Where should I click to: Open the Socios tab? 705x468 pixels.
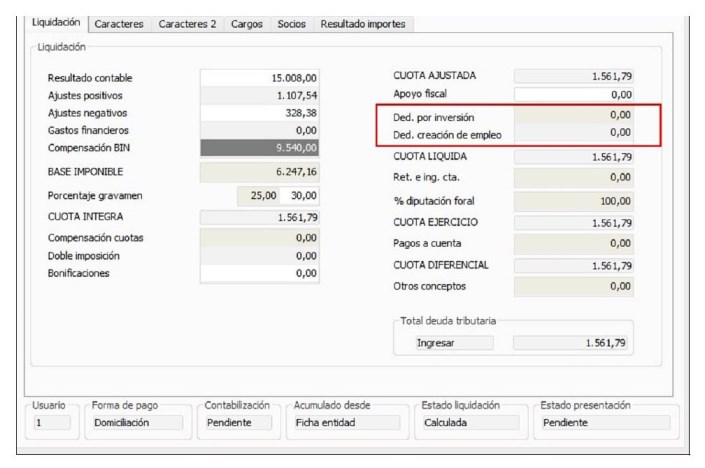click(291, 24)
